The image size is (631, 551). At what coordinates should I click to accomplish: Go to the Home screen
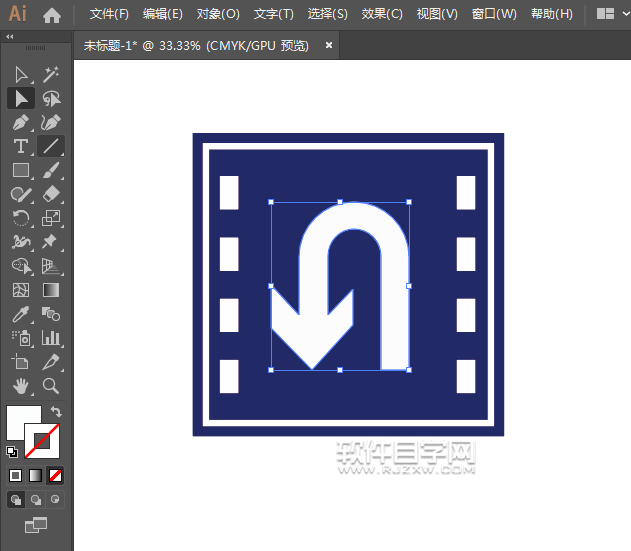click(52, 14)
